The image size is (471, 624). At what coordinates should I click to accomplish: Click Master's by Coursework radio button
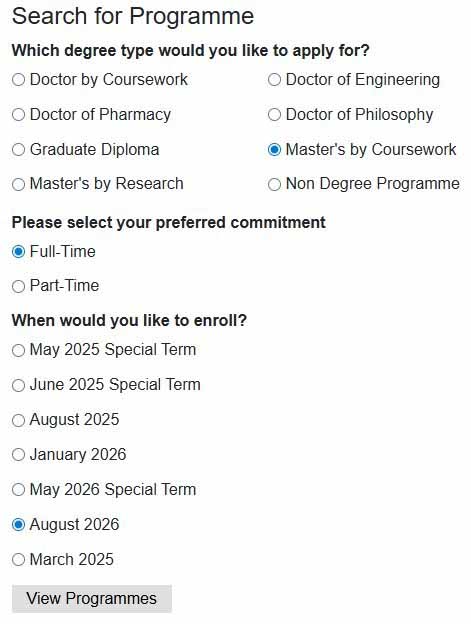274,150
